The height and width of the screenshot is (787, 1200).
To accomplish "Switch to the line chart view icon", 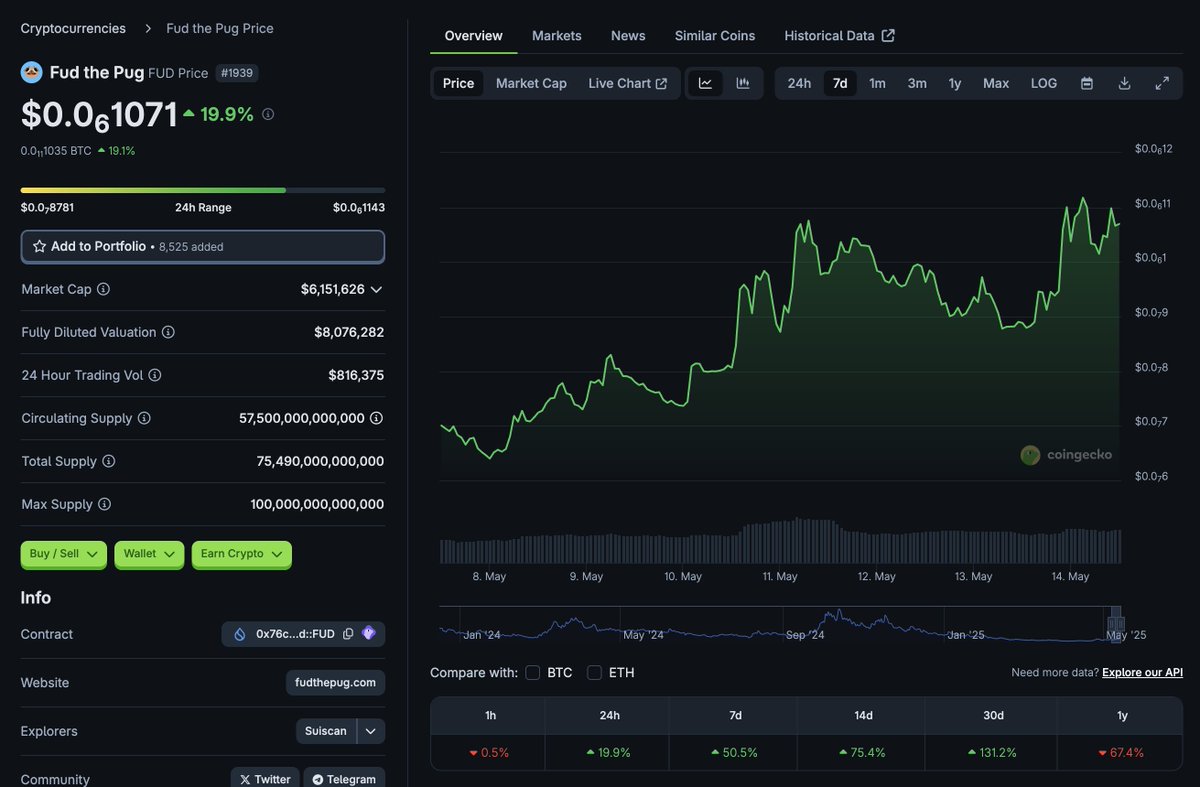I will [705, 83].
